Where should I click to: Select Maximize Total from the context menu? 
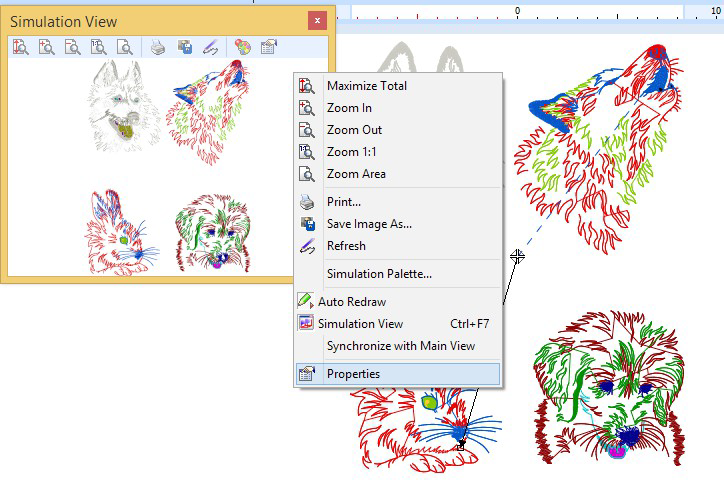coord(366,86)
